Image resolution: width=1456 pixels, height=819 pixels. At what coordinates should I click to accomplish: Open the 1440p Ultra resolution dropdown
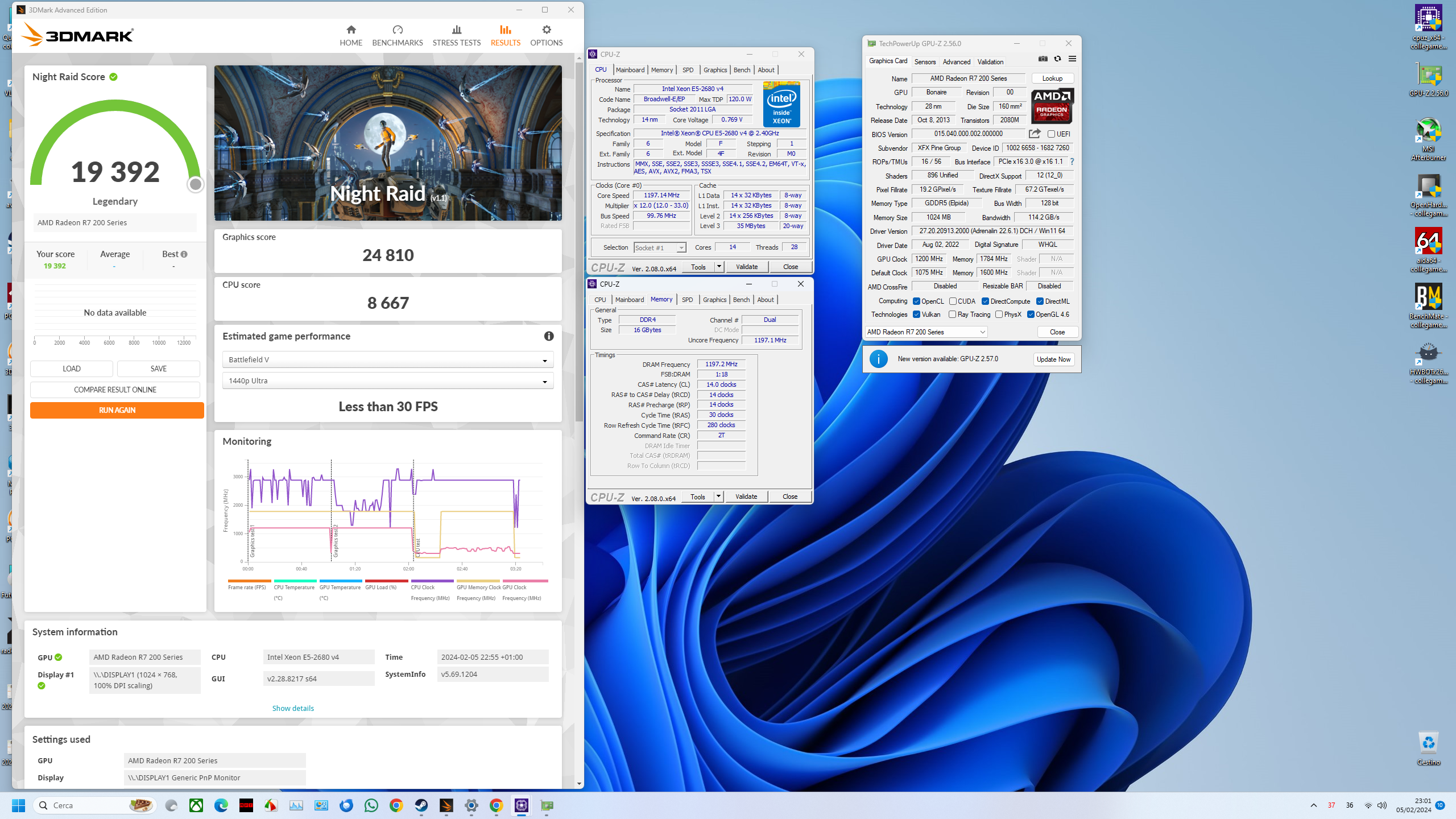pyautogui.click(x=388, y=380)
